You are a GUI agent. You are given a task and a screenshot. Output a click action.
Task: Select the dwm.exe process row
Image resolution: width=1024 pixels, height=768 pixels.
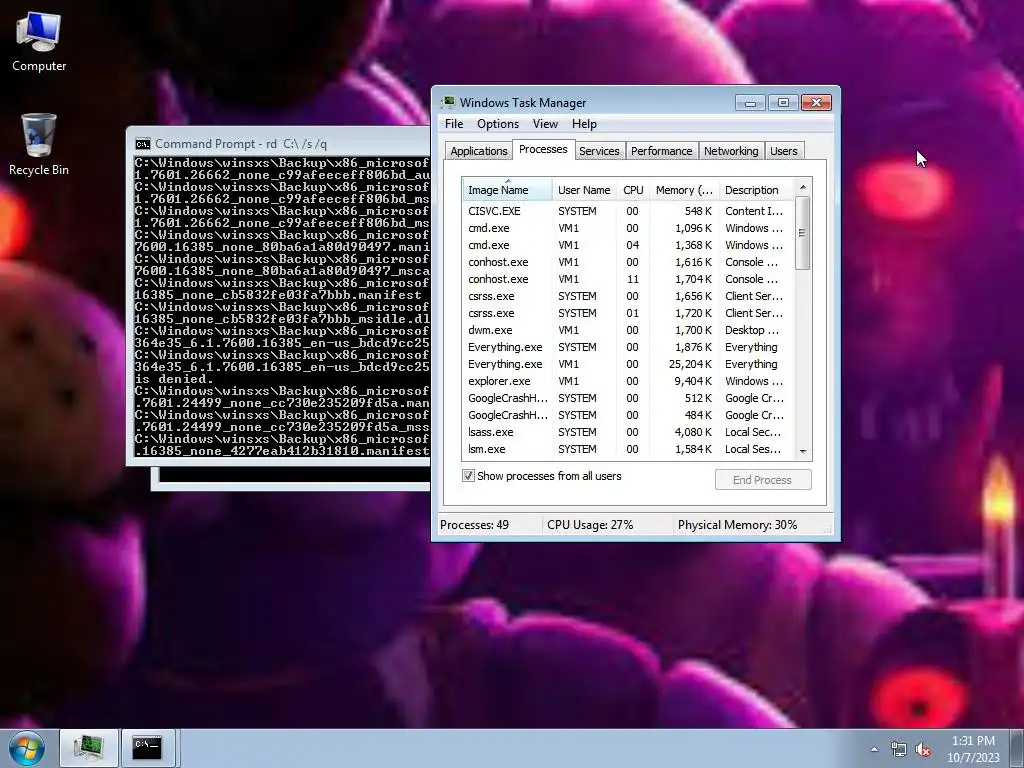[x=628, y=330]
